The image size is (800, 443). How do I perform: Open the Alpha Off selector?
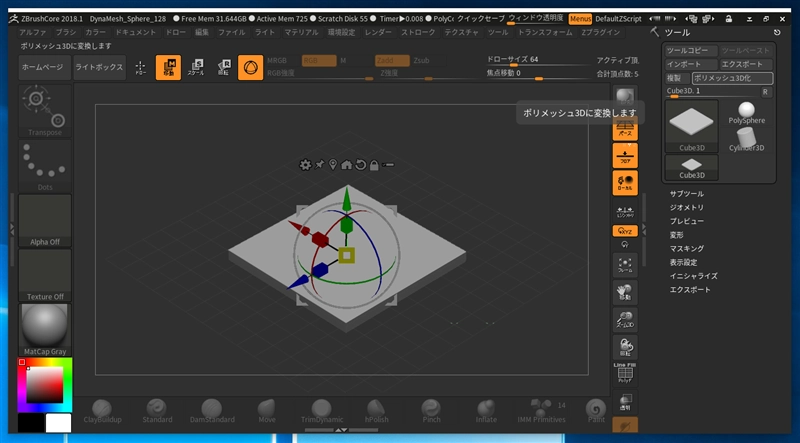[x=45, y=220]
